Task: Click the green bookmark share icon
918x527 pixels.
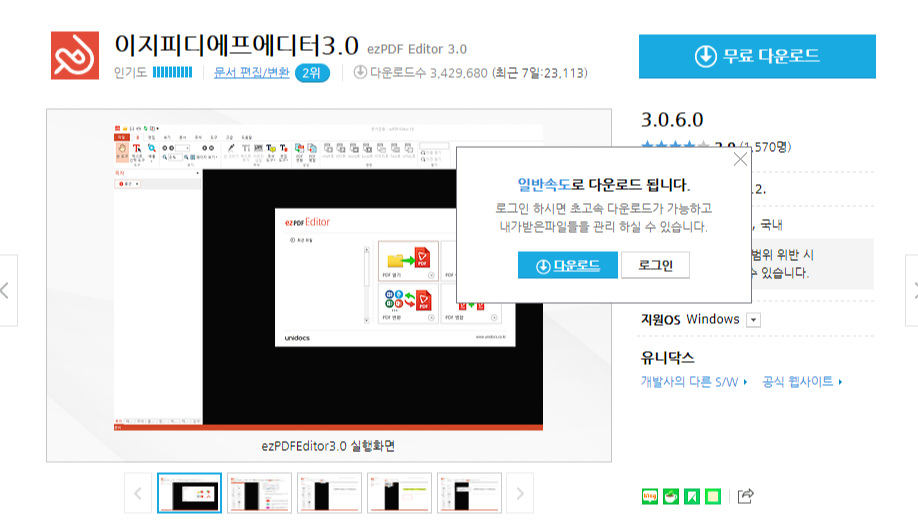Action: [x=692, y=497]
